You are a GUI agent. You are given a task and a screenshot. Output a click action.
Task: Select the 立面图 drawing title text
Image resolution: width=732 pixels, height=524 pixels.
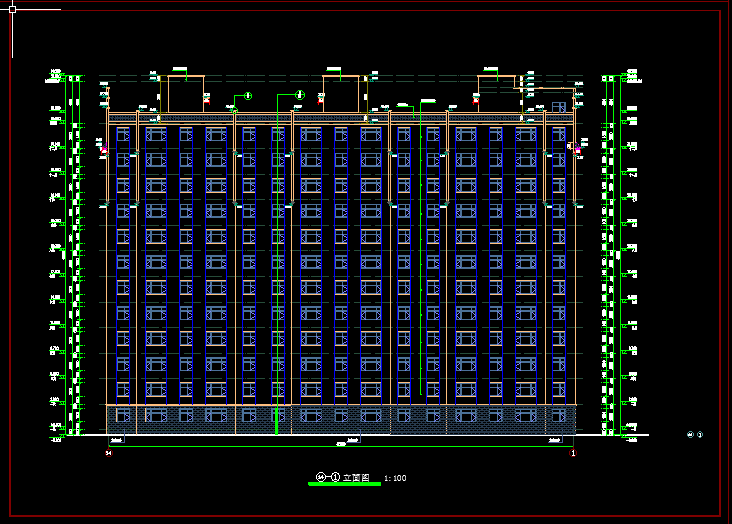pyautogui.click(x=356, y=477)
